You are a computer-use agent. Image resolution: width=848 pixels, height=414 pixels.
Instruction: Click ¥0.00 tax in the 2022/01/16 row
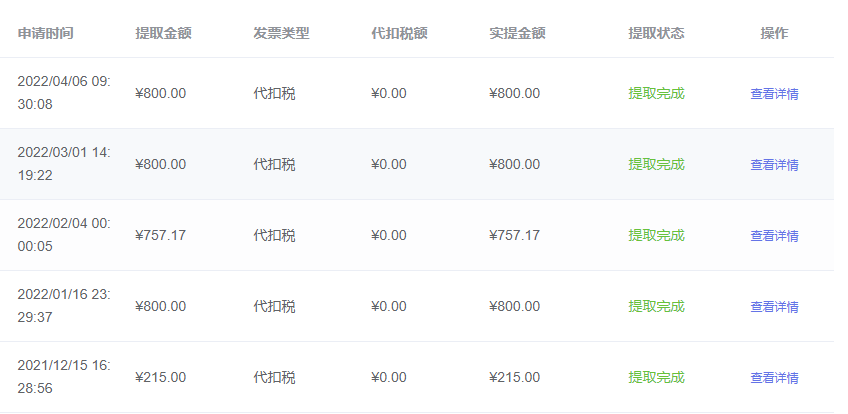pos(388,307)
